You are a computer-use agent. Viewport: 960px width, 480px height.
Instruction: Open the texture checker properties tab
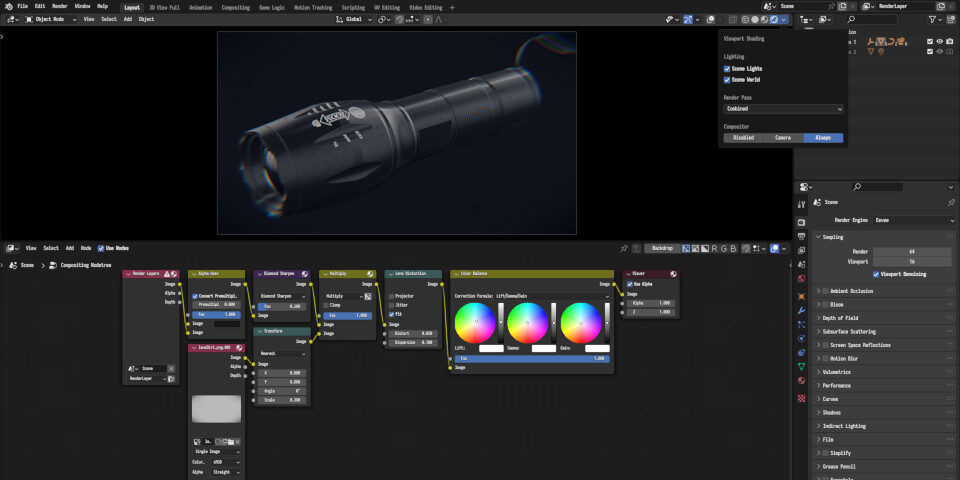coord(801,397)
